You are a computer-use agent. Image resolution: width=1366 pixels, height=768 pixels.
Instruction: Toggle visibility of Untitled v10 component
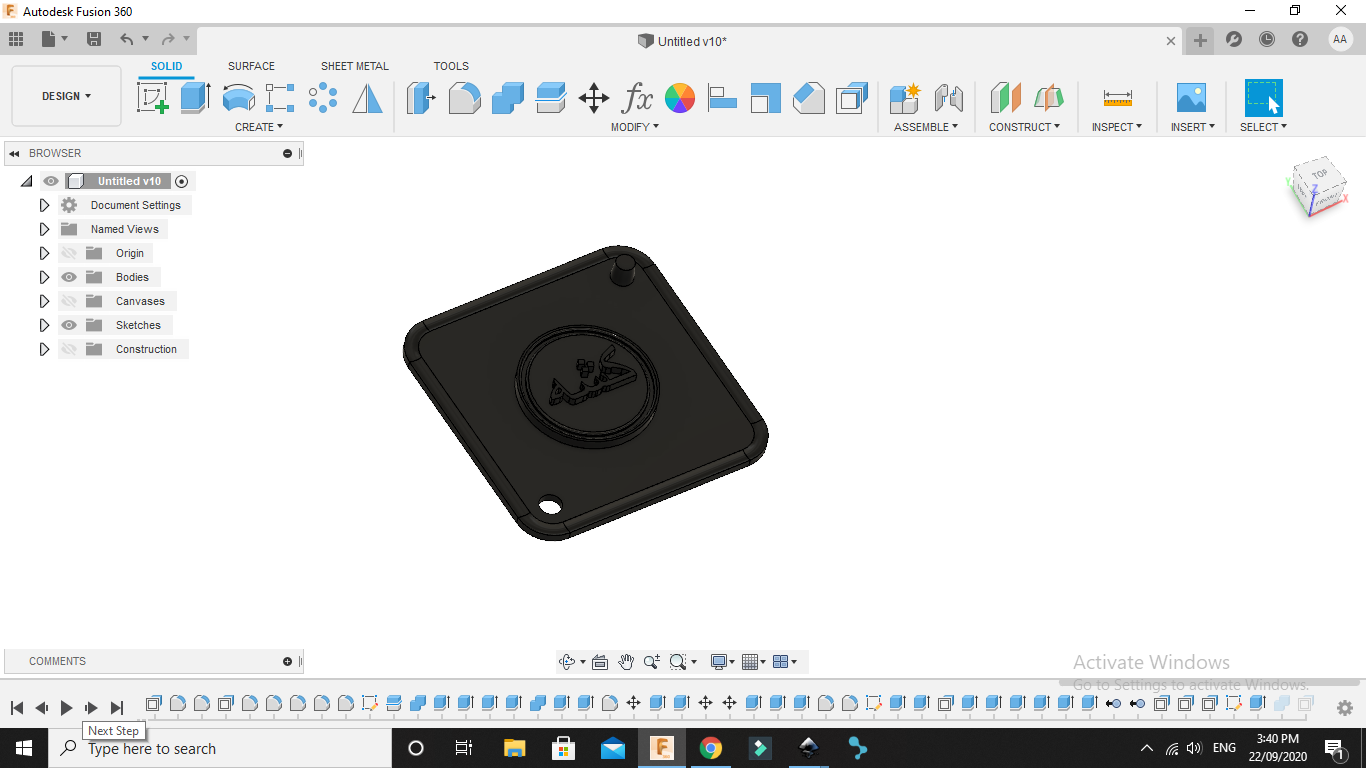pos(51,181)
